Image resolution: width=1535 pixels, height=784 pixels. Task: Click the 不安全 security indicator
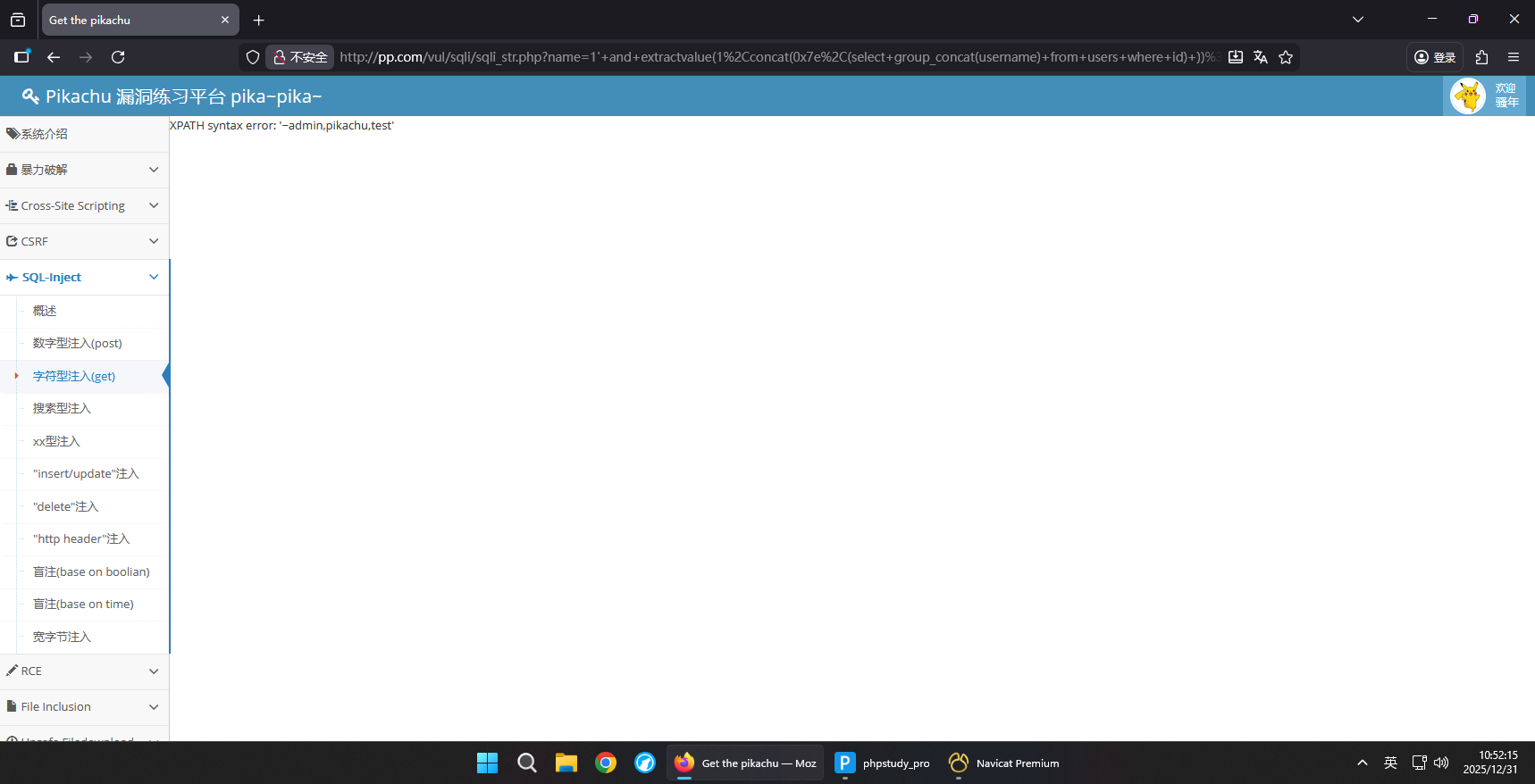tap(300, 57)
